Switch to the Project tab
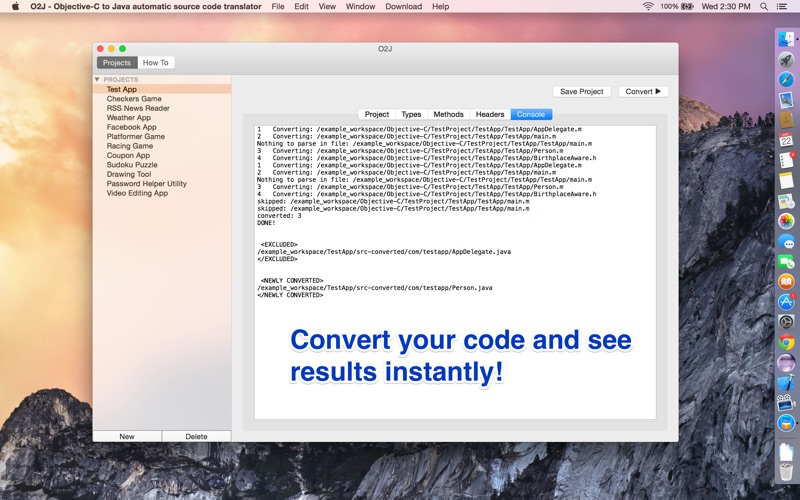800x500 pixels. [x=377, y=114]
